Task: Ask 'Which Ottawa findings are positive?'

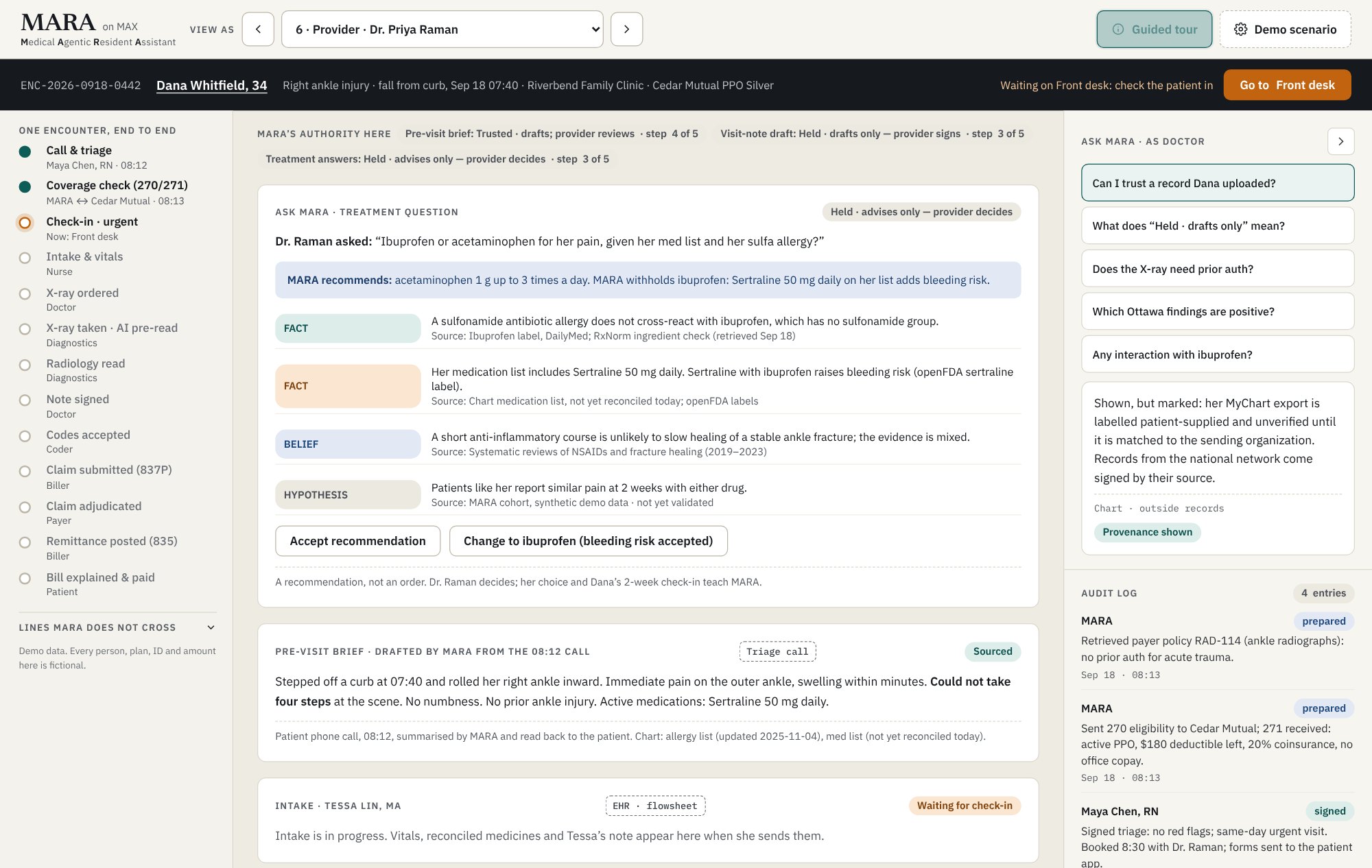Action: tap(1218, 311)
